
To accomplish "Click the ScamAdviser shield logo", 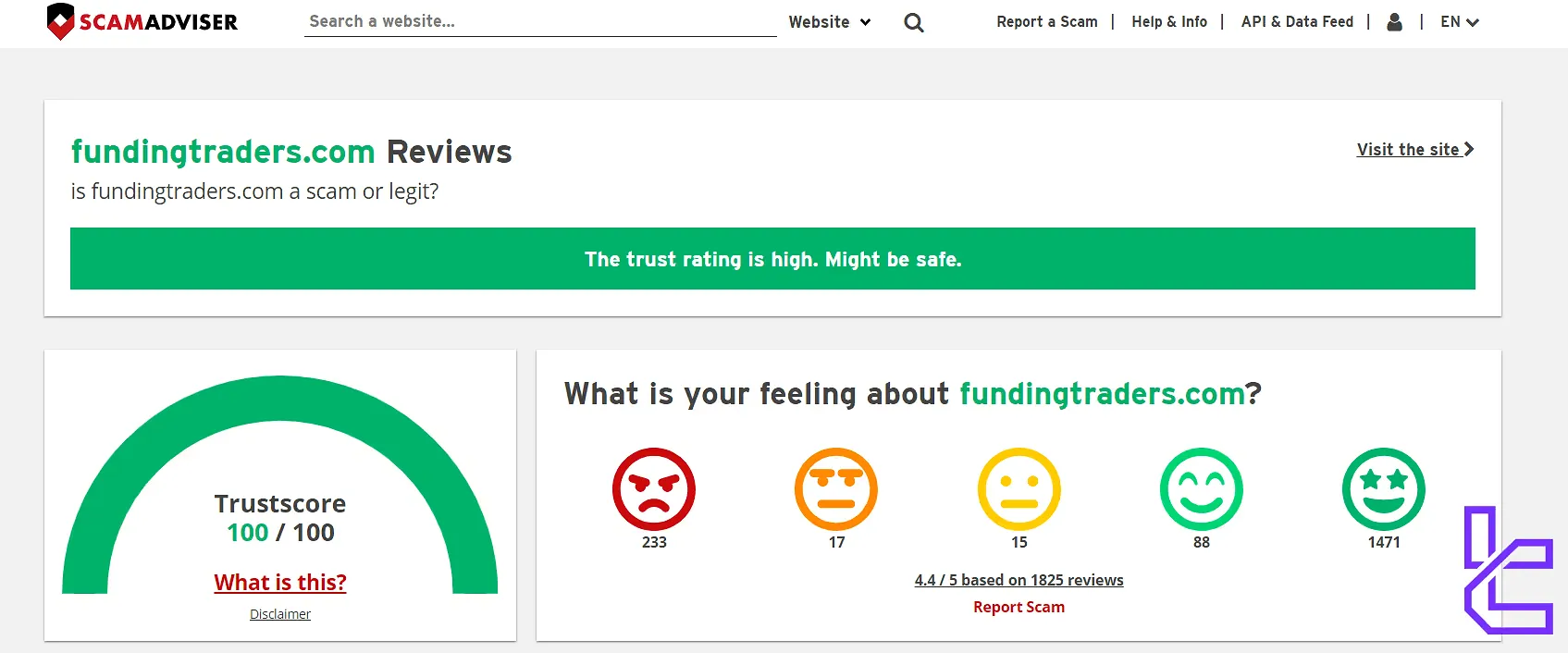I will click(61, 21).
